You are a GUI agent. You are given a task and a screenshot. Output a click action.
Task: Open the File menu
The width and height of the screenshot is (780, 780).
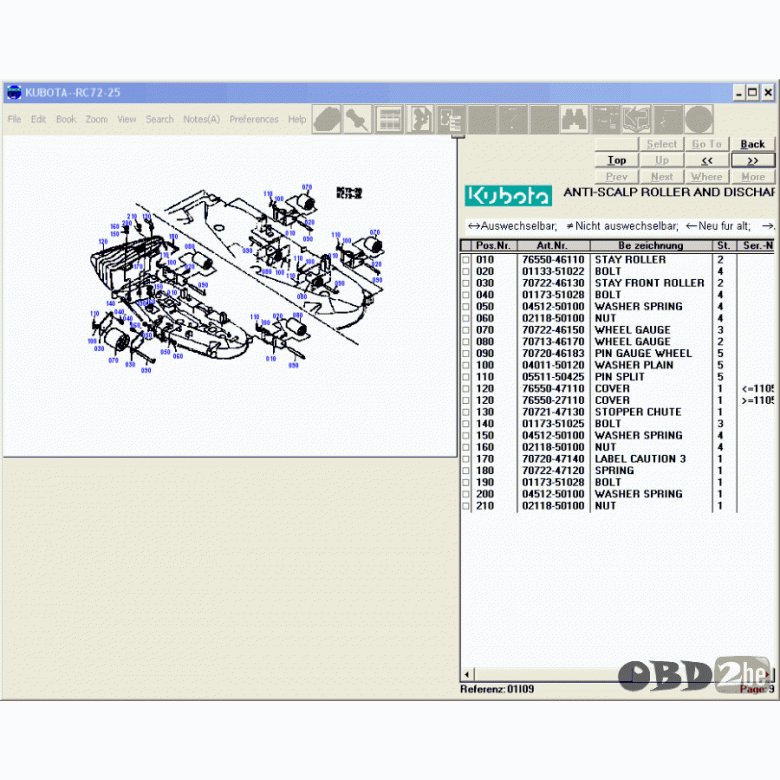[14, 119]
